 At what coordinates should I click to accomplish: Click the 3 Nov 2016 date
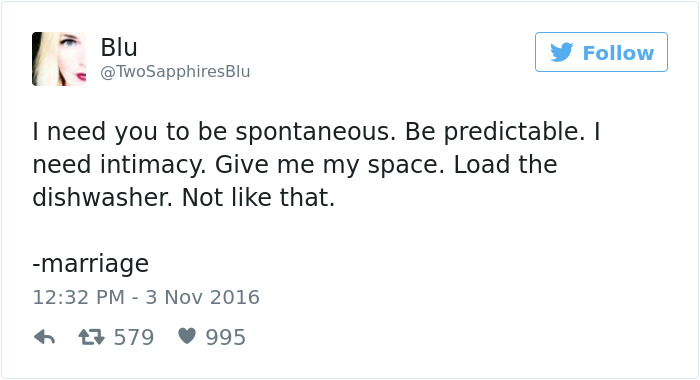(202, 297)
